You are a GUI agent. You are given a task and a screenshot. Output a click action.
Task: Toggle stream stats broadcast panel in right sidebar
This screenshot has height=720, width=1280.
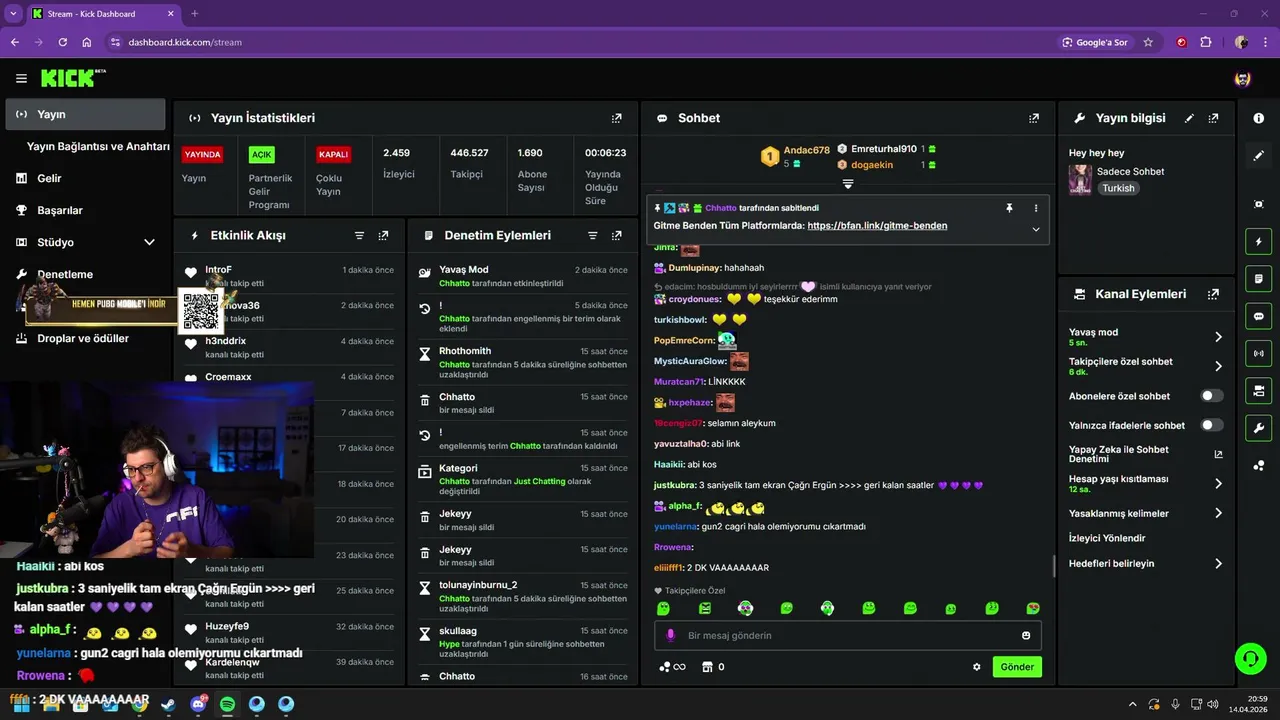click(1258, 353)
